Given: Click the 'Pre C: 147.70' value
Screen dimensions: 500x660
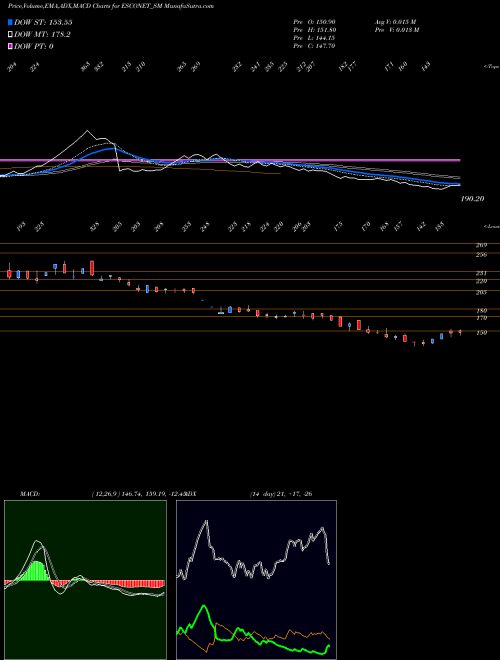Looking at the screenshot, I should pyautogui.click(x=314, y=46).
